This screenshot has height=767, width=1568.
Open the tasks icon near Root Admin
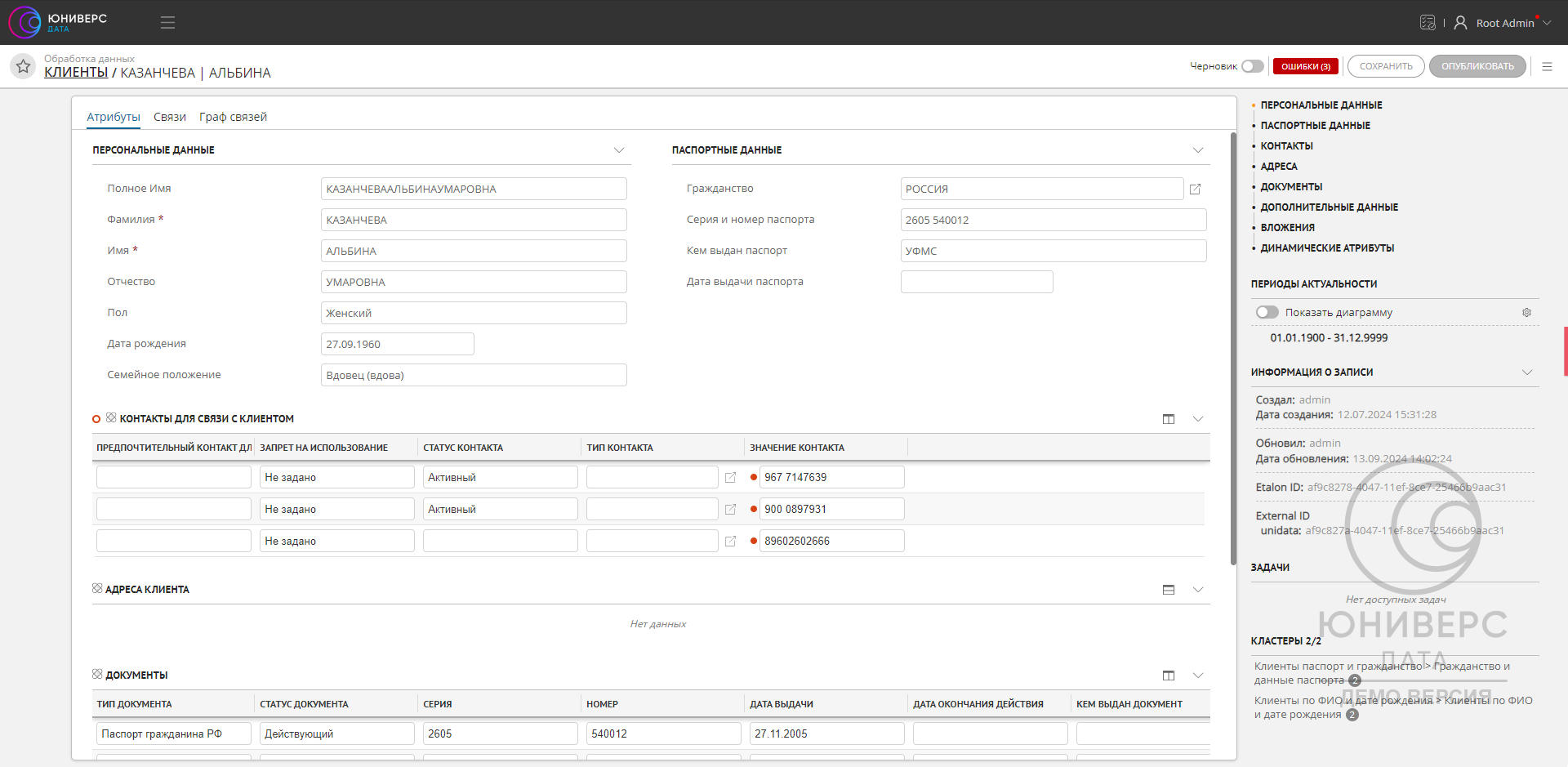(x=1427, y=23)
